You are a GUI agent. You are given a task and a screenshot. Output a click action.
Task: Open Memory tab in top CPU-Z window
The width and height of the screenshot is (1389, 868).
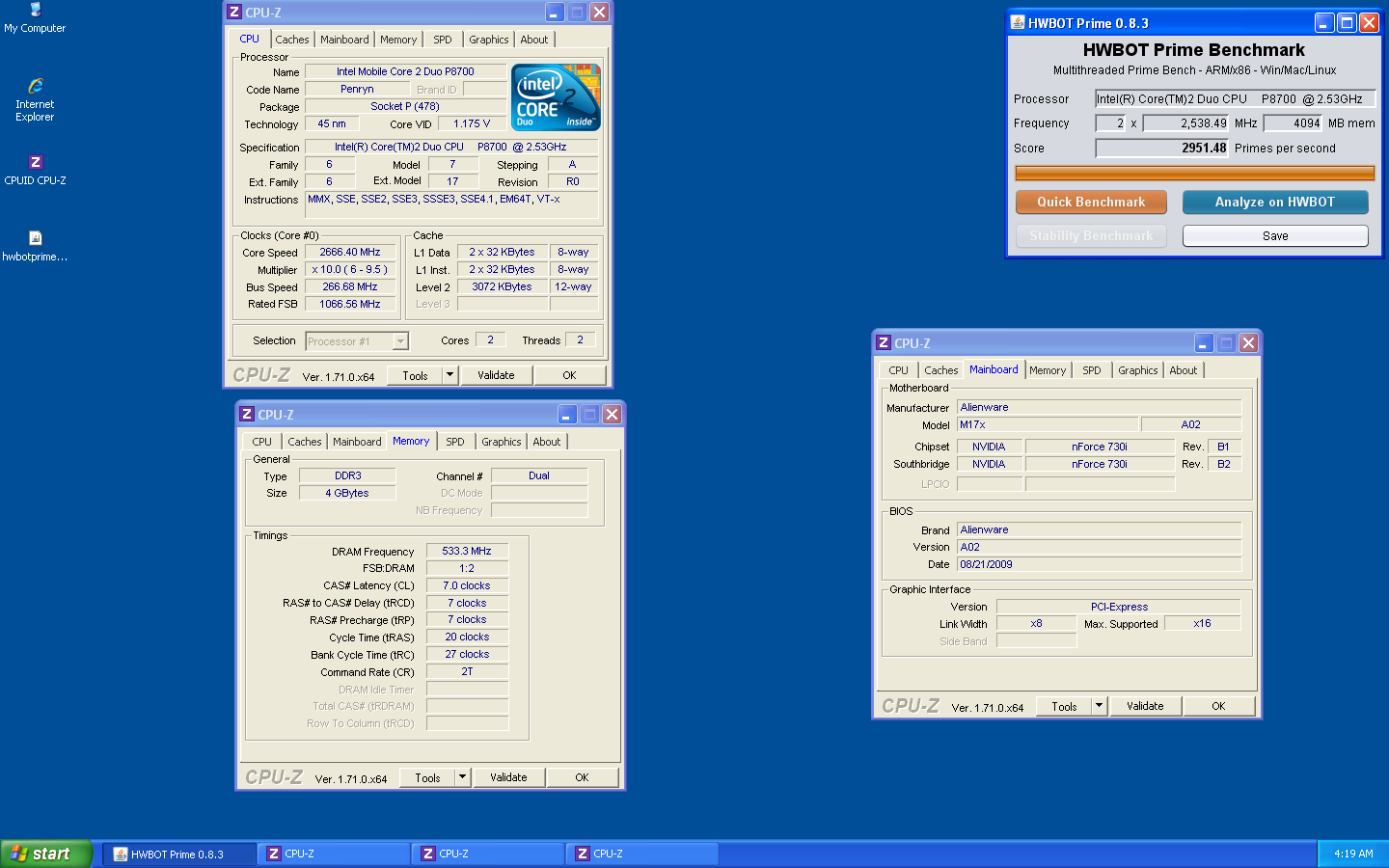tap(398, 40)
